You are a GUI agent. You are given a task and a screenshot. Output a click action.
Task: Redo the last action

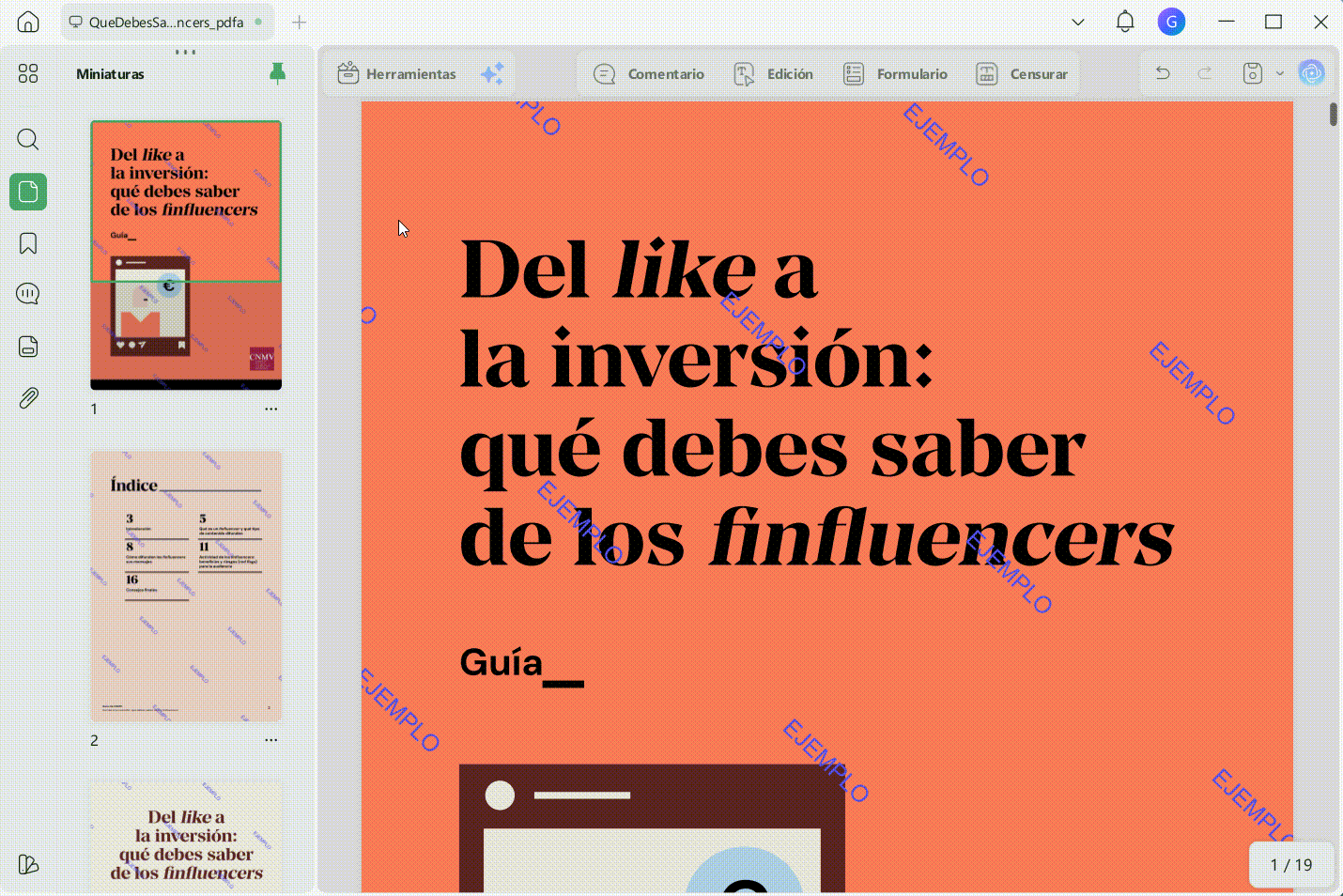1204,73
